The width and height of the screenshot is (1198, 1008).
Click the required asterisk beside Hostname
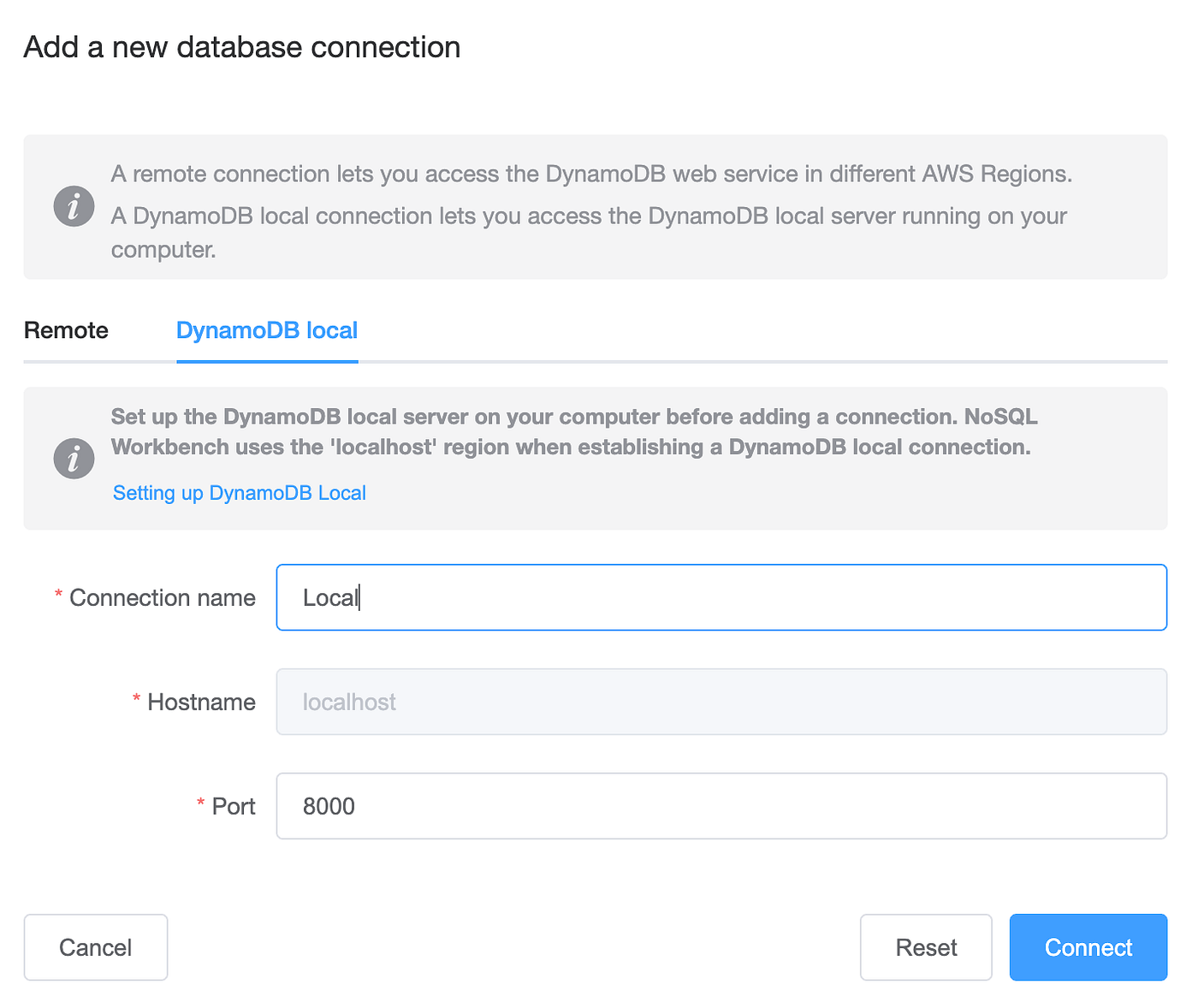(137, 699)
